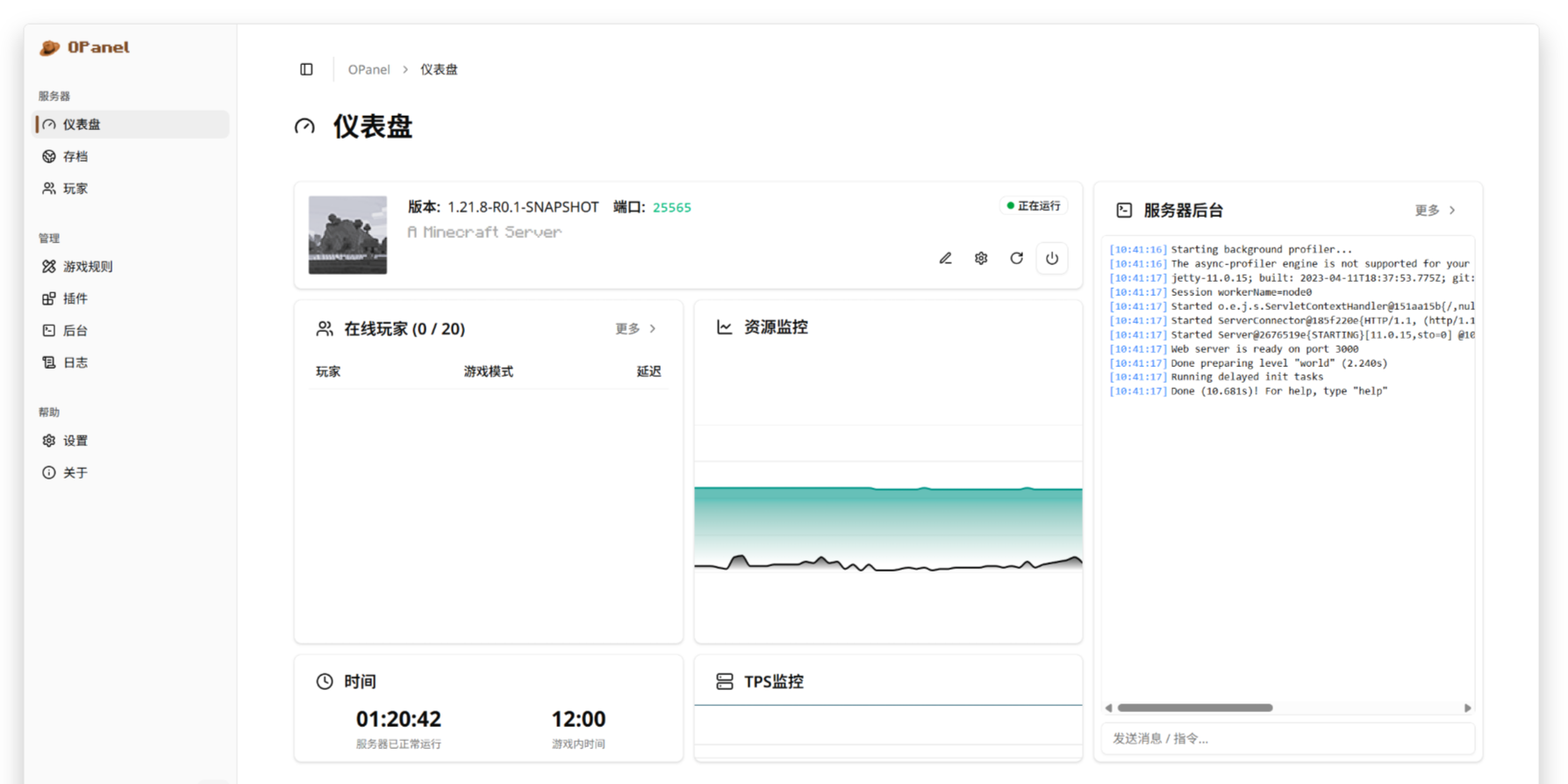Click the OPanel logo in sidebar
Viewport: 1568px width, 784px height.
(85, 47)
